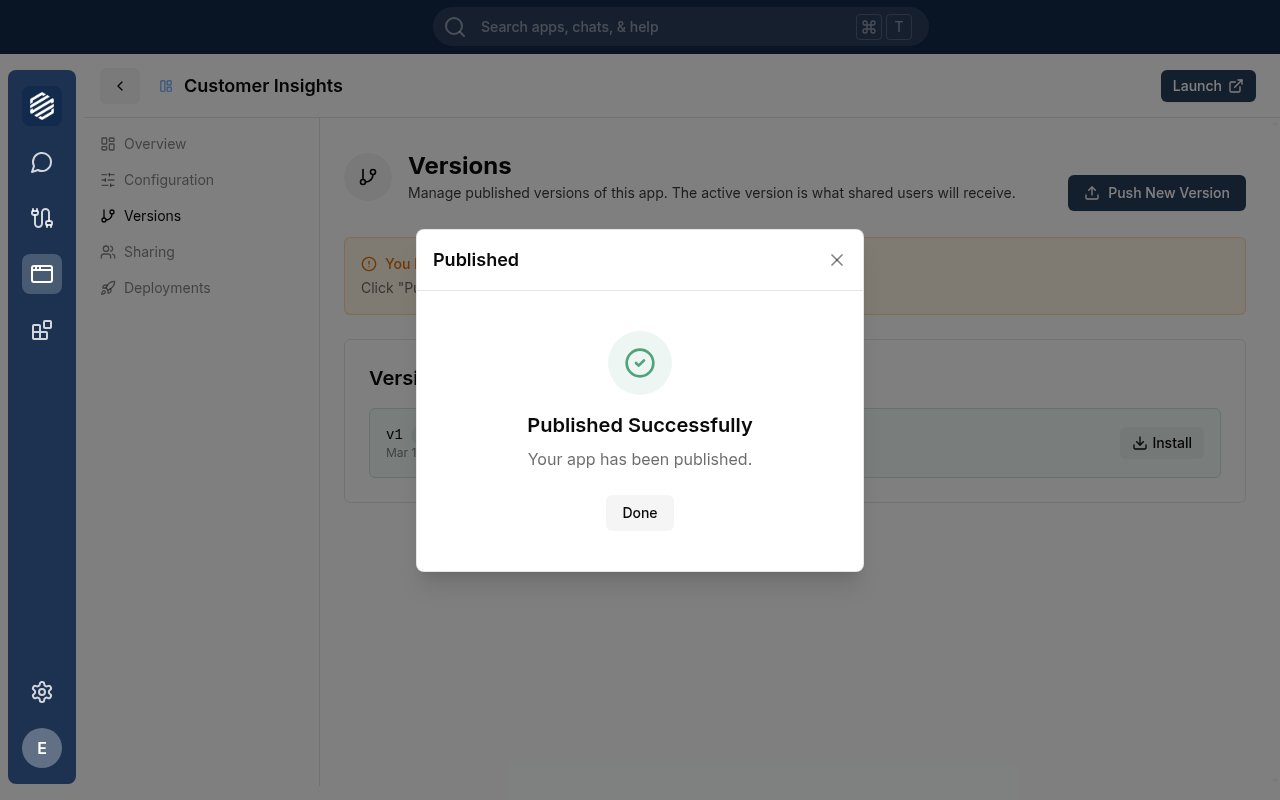Go back with the chevron button

pyautogui.click(x=120, y=86)
